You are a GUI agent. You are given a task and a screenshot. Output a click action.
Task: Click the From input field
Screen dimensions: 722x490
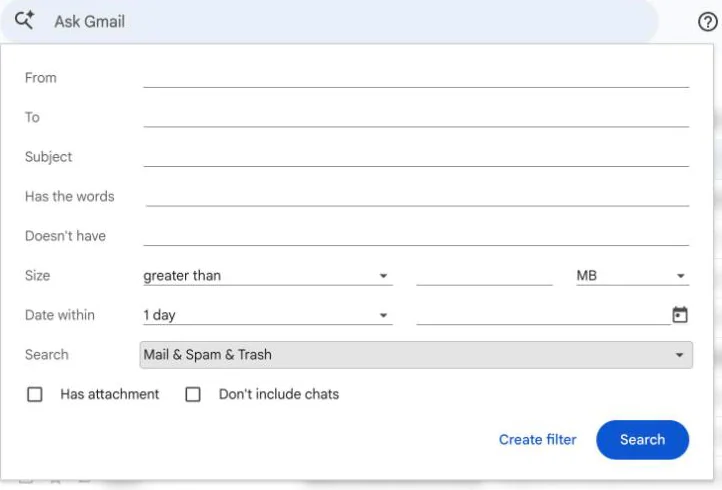point(416,77)
